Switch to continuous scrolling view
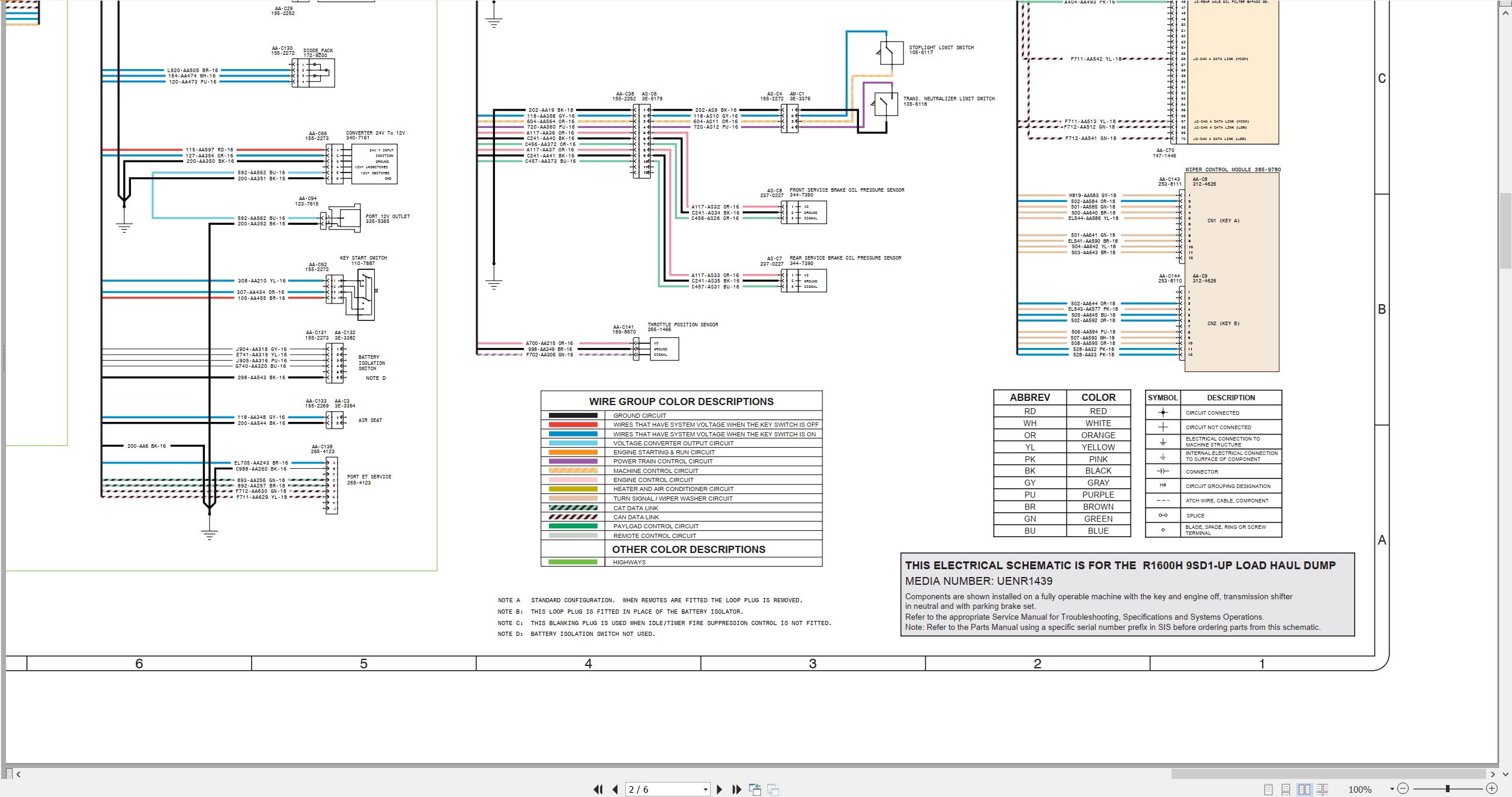 (x=1286, y=789)
